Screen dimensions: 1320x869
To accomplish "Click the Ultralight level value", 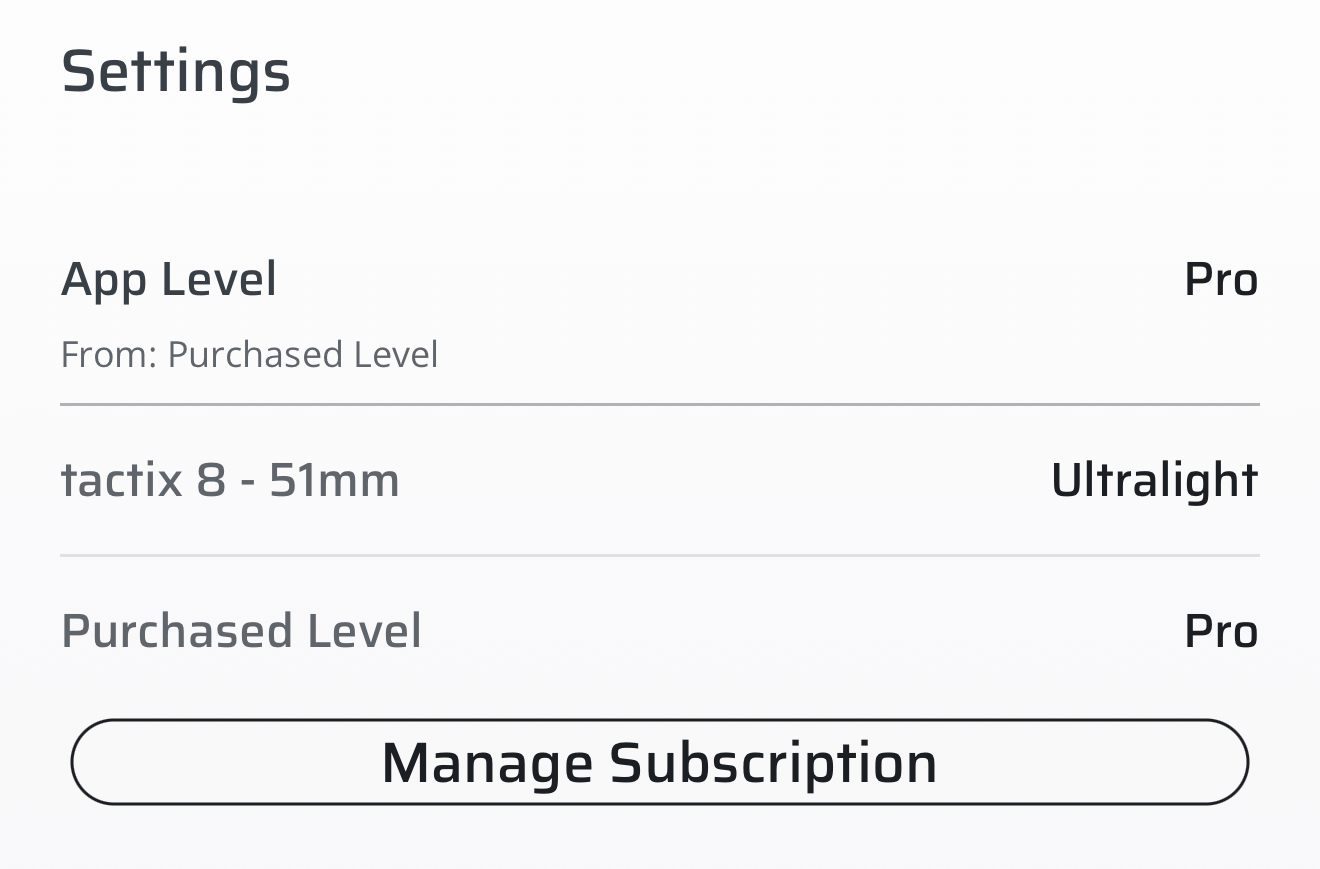I will click(x=1154, y=480).
